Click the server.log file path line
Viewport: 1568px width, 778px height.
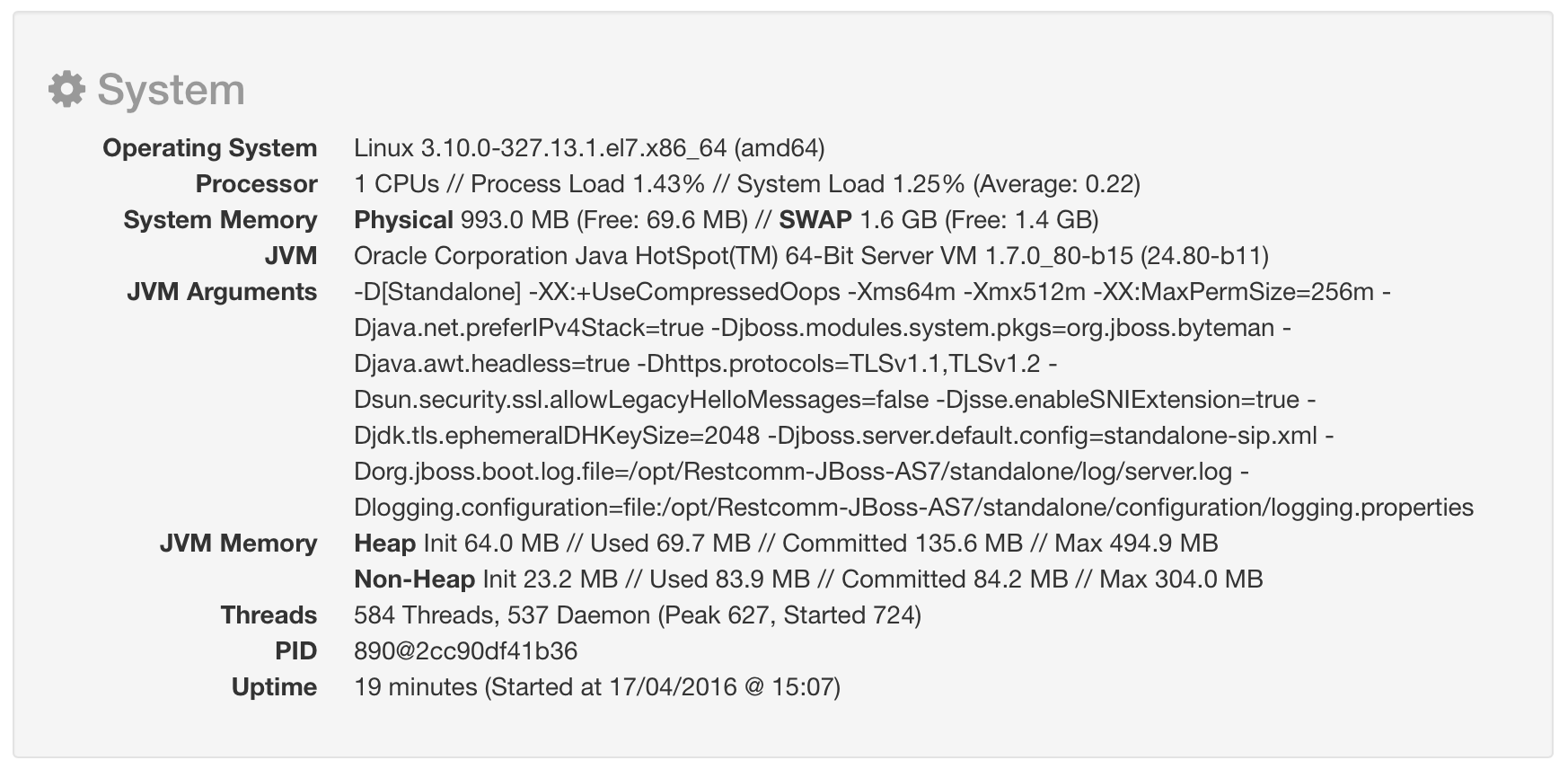(x=801, y=472)
